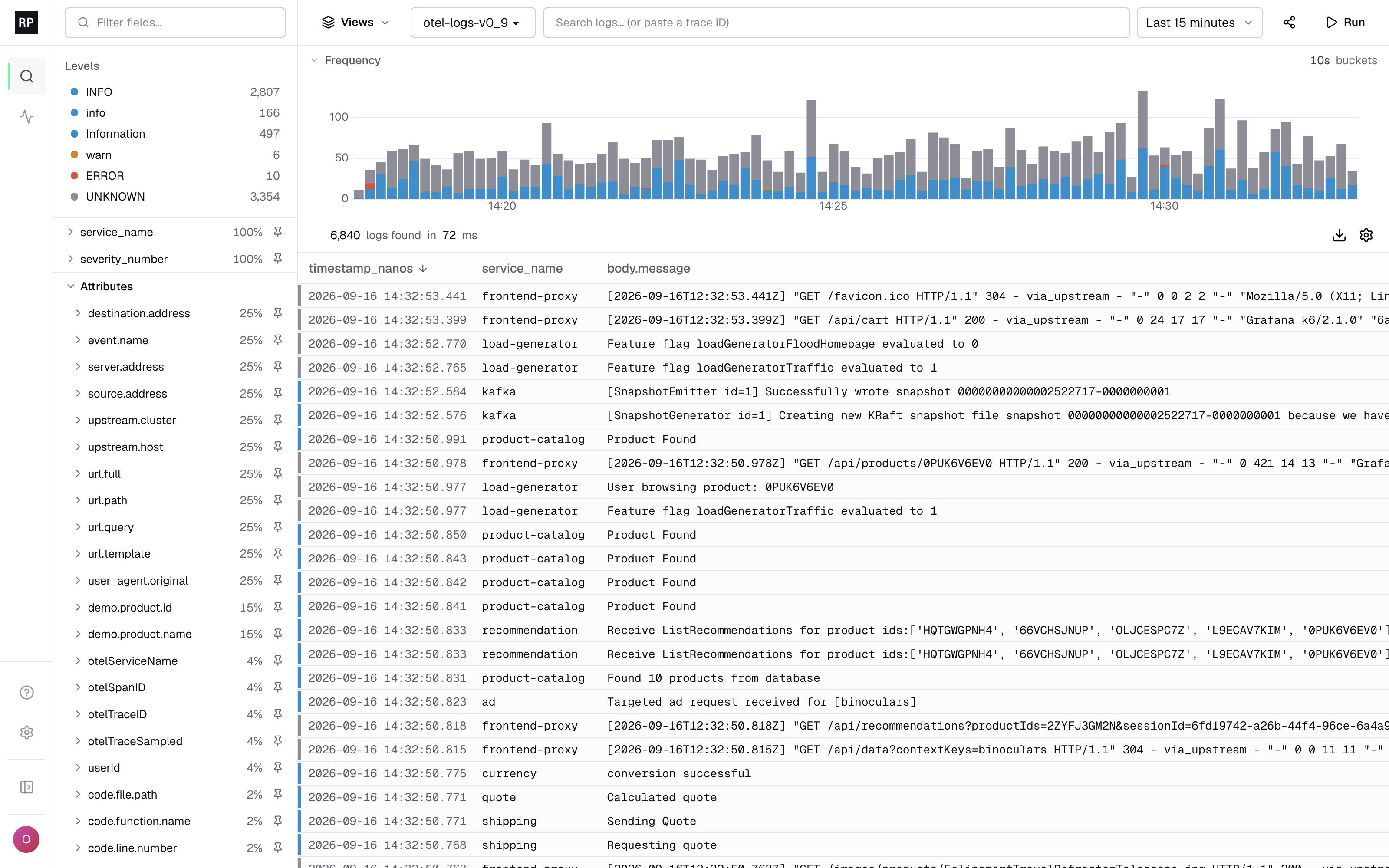Click the body.message column header
1389x868 pixels.
click(x=648, y=268)
